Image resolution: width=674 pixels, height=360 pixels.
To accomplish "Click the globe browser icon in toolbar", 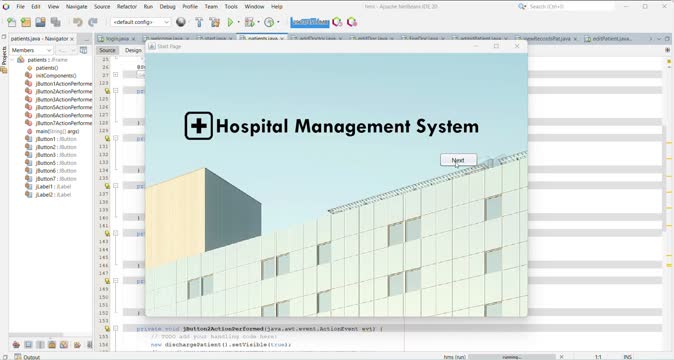I will point(181,22).
